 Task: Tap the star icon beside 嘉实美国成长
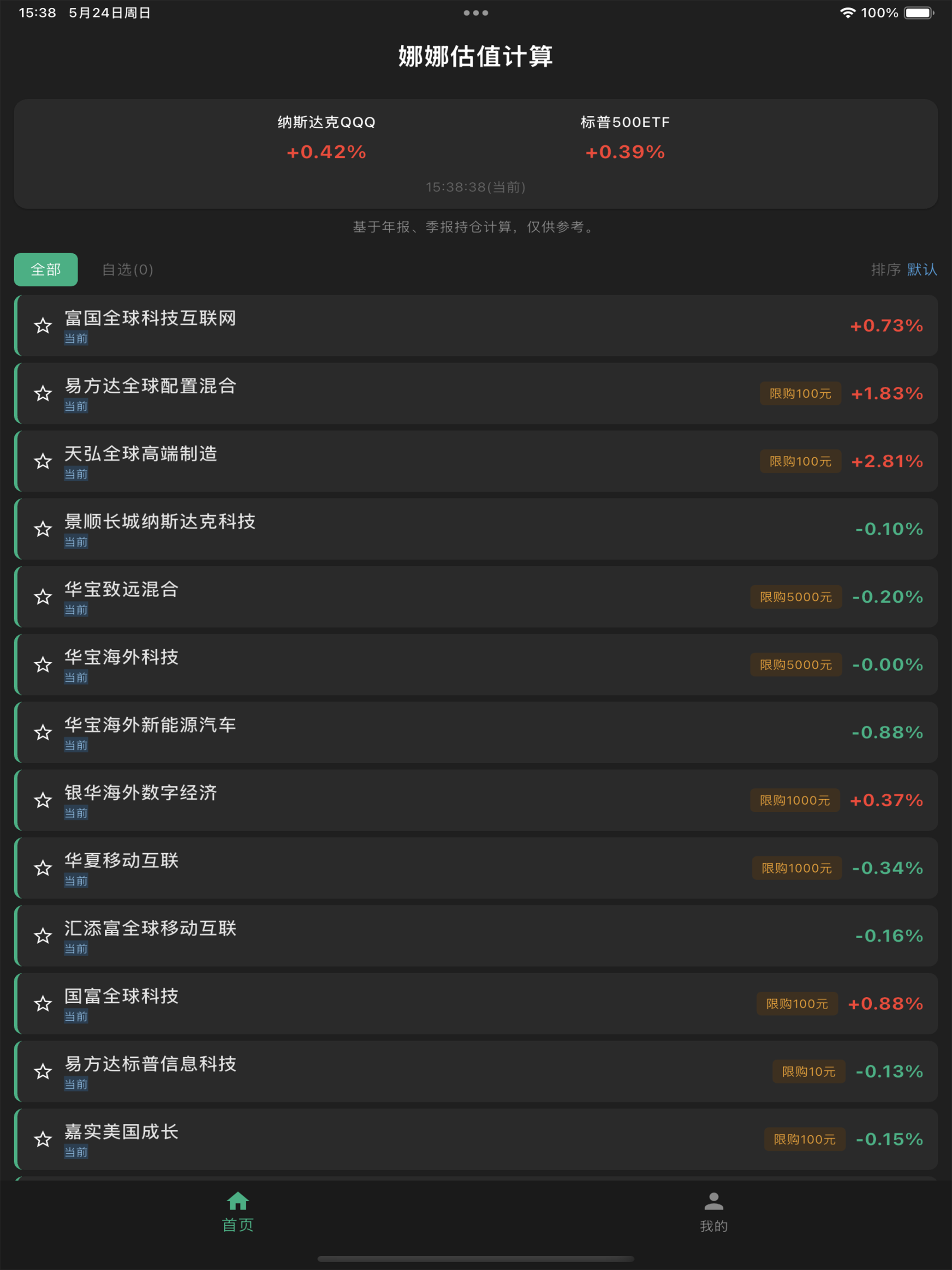click(x=43, y=1139)
